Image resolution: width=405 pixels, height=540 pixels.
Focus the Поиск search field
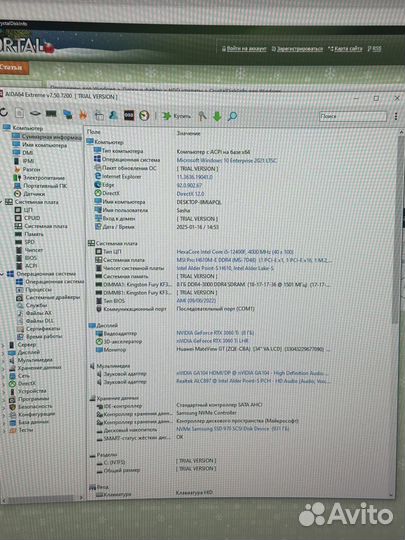tap(353, 116)
